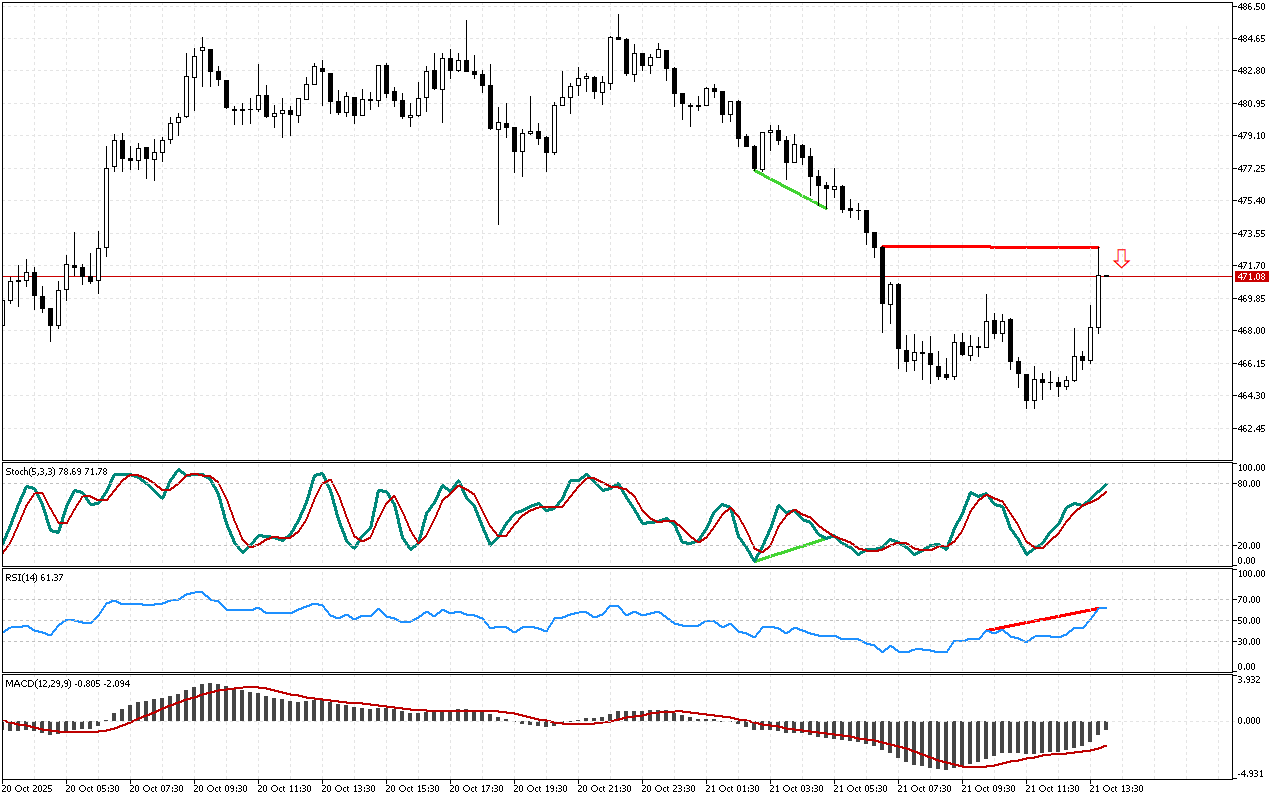Click the MACD(12,29,9) indicator label
1280x800 pixels.
[66, 683]
